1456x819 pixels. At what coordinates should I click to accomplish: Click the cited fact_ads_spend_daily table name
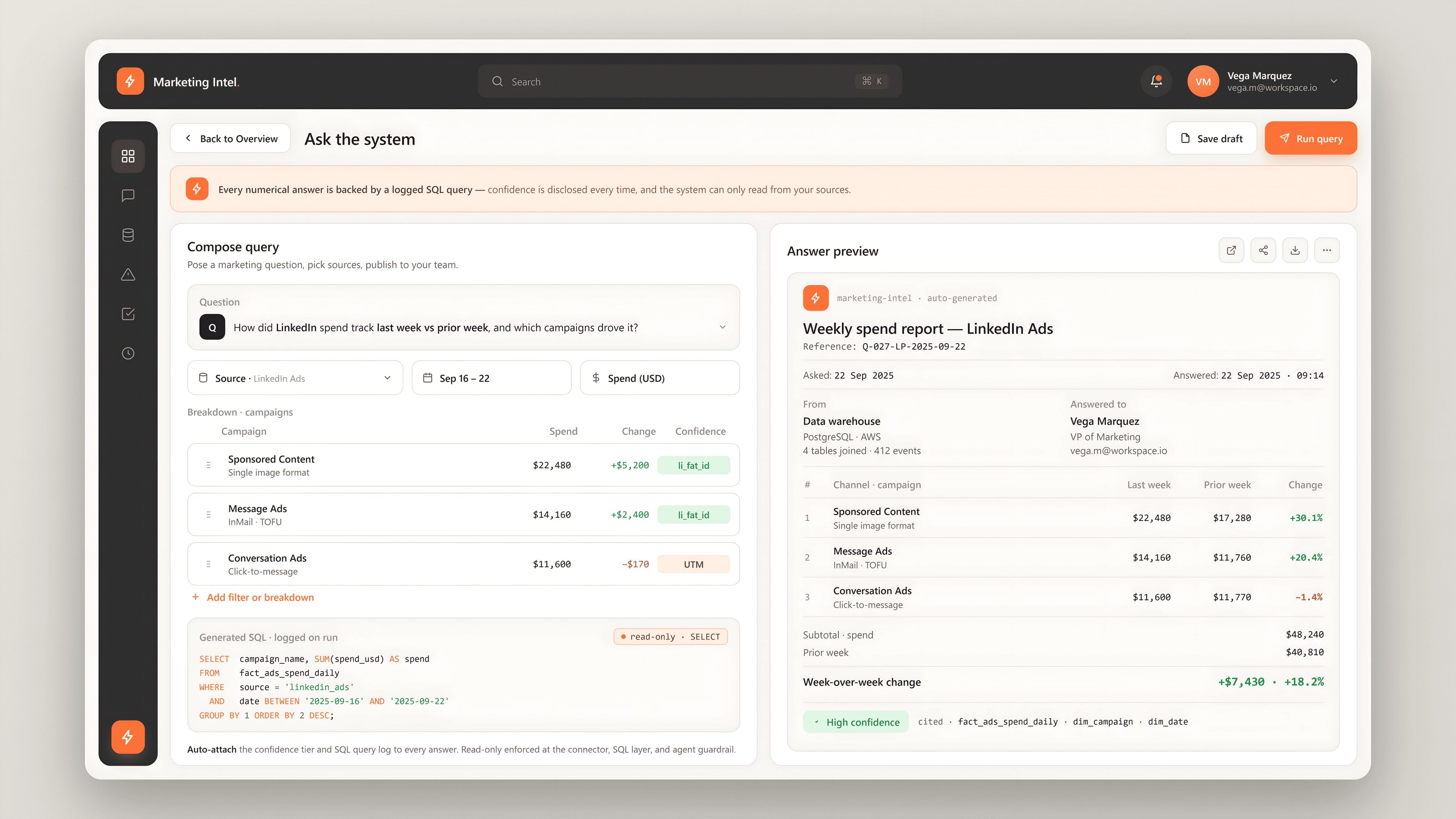[x=1008, y=722]
